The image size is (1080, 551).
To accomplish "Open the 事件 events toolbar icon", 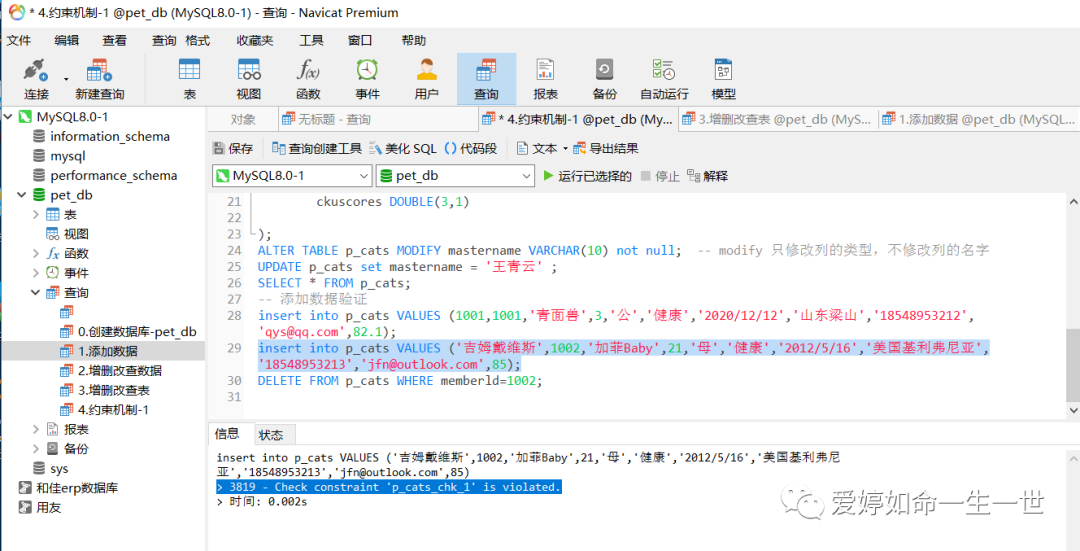I will tap(367, 79).
